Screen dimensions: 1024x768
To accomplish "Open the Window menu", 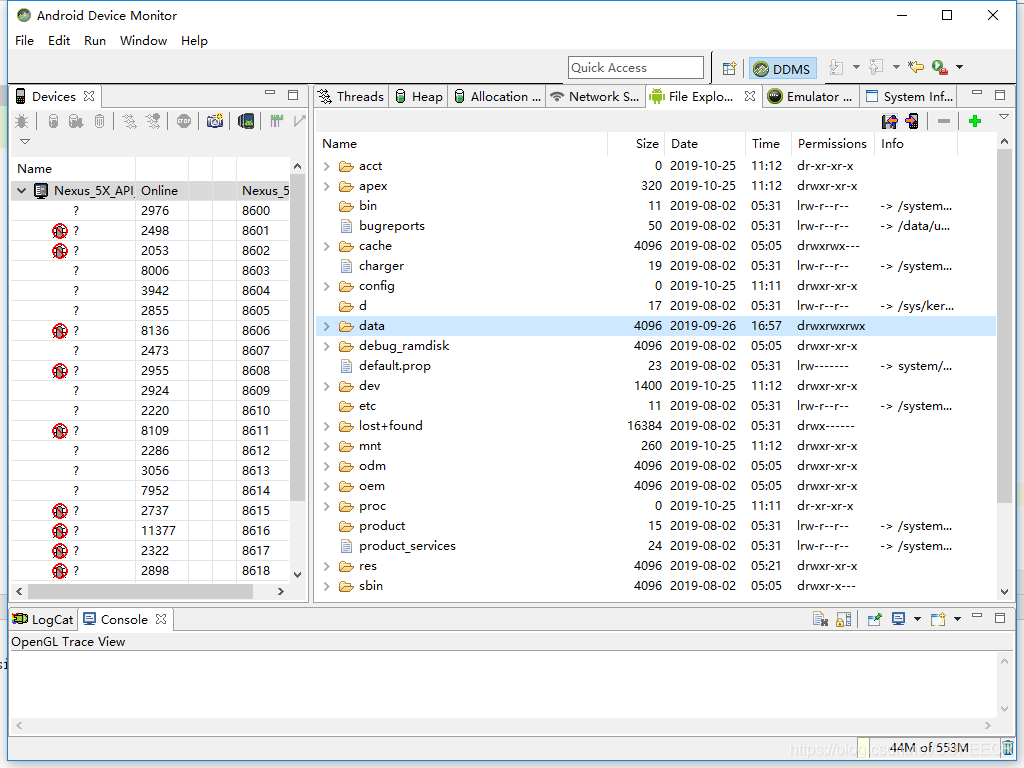I will pyautogui.click(x=143, y=40).
